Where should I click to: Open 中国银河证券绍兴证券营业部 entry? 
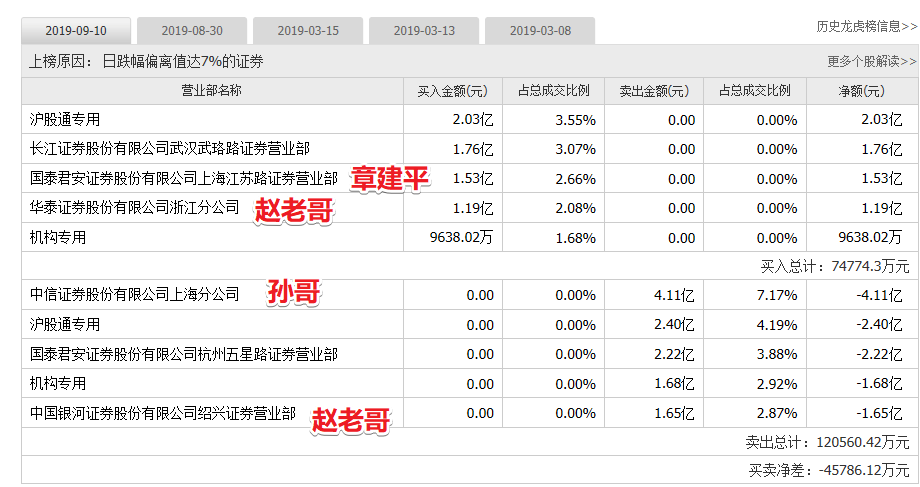(x=163, y=413)
